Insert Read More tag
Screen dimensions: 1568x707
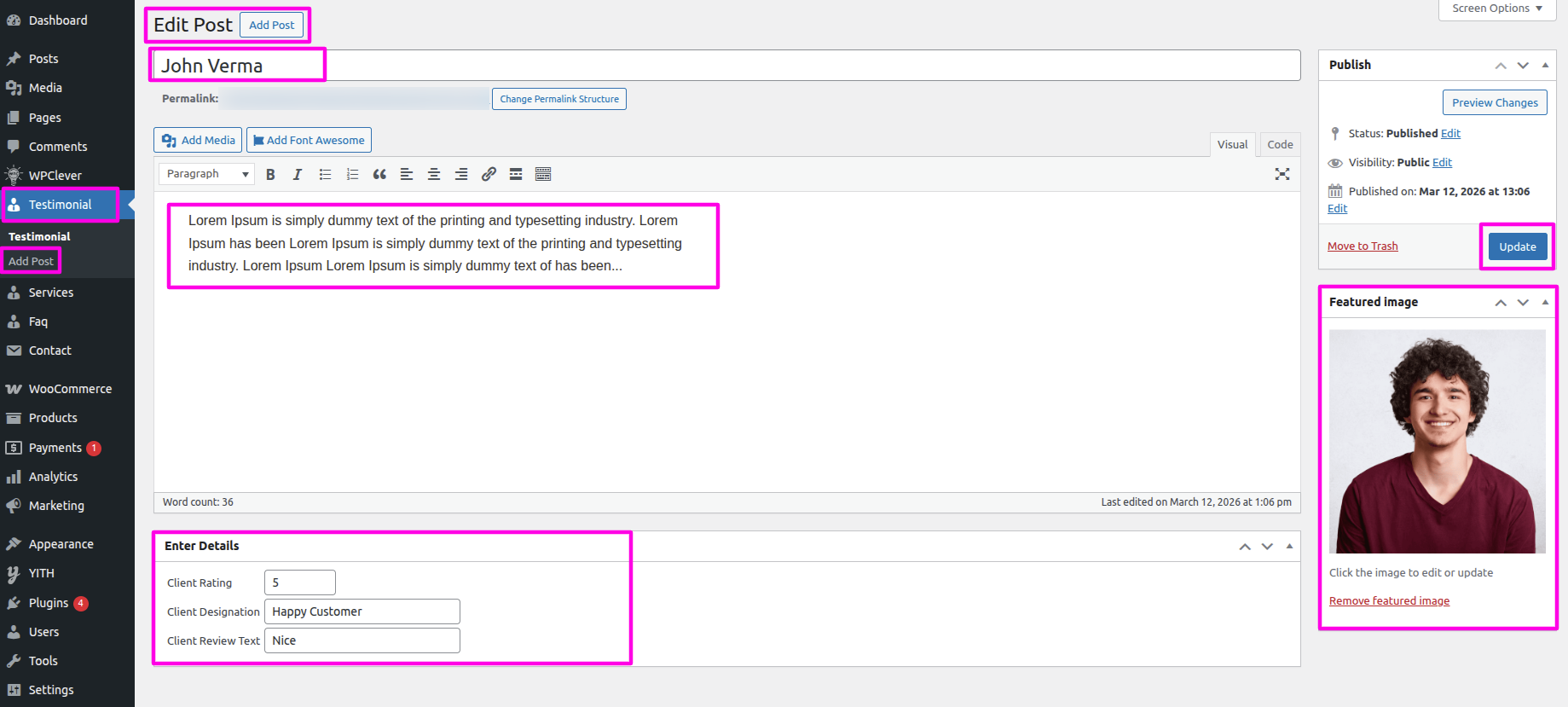(516, 174)
